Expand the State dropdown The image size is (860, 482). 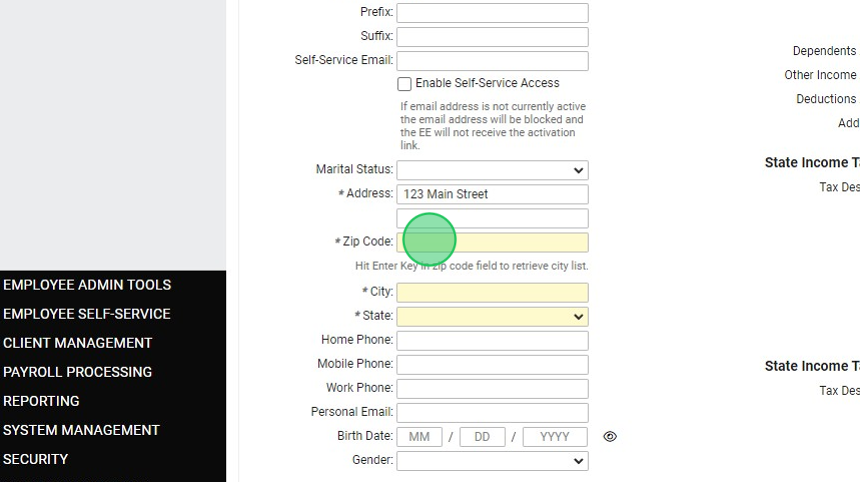click(492, 316)
